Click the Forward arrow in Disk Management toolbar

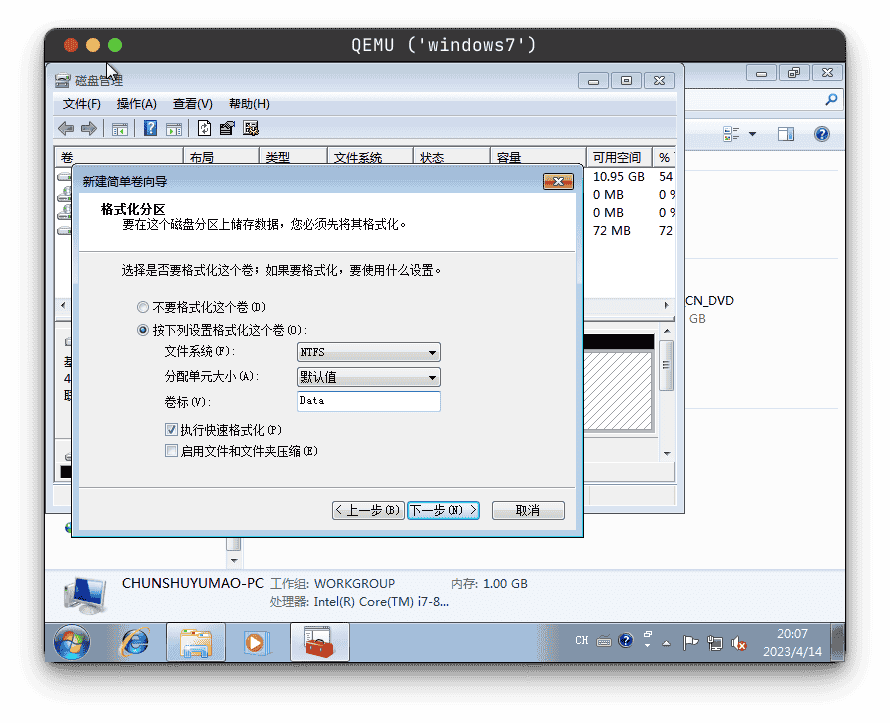tap(89, 129)
